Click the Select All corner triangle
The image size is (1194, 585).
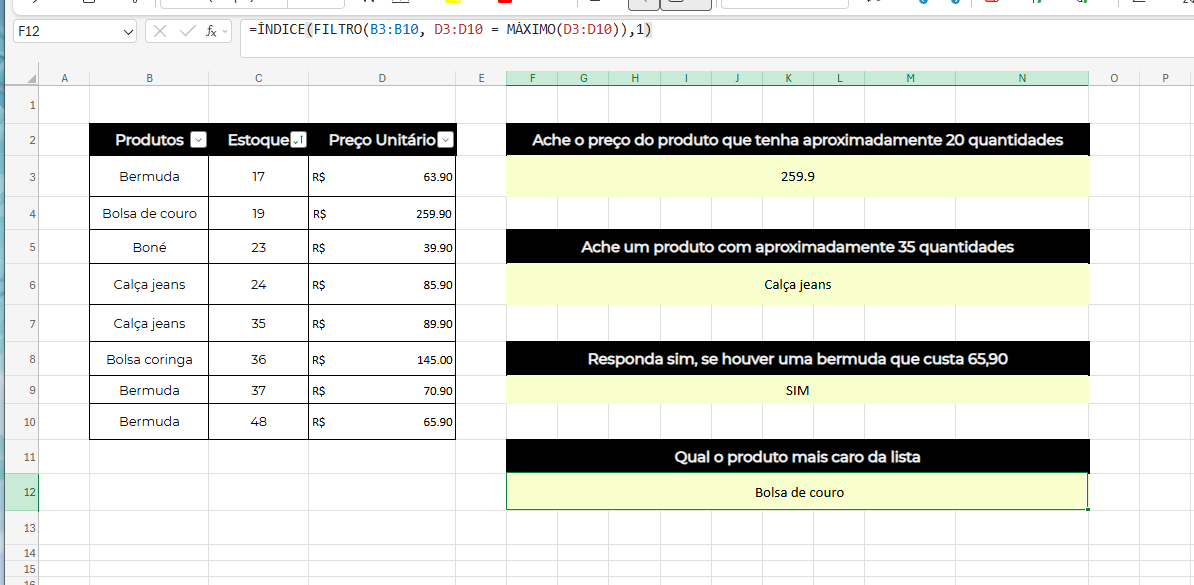(x=31, y=78)
